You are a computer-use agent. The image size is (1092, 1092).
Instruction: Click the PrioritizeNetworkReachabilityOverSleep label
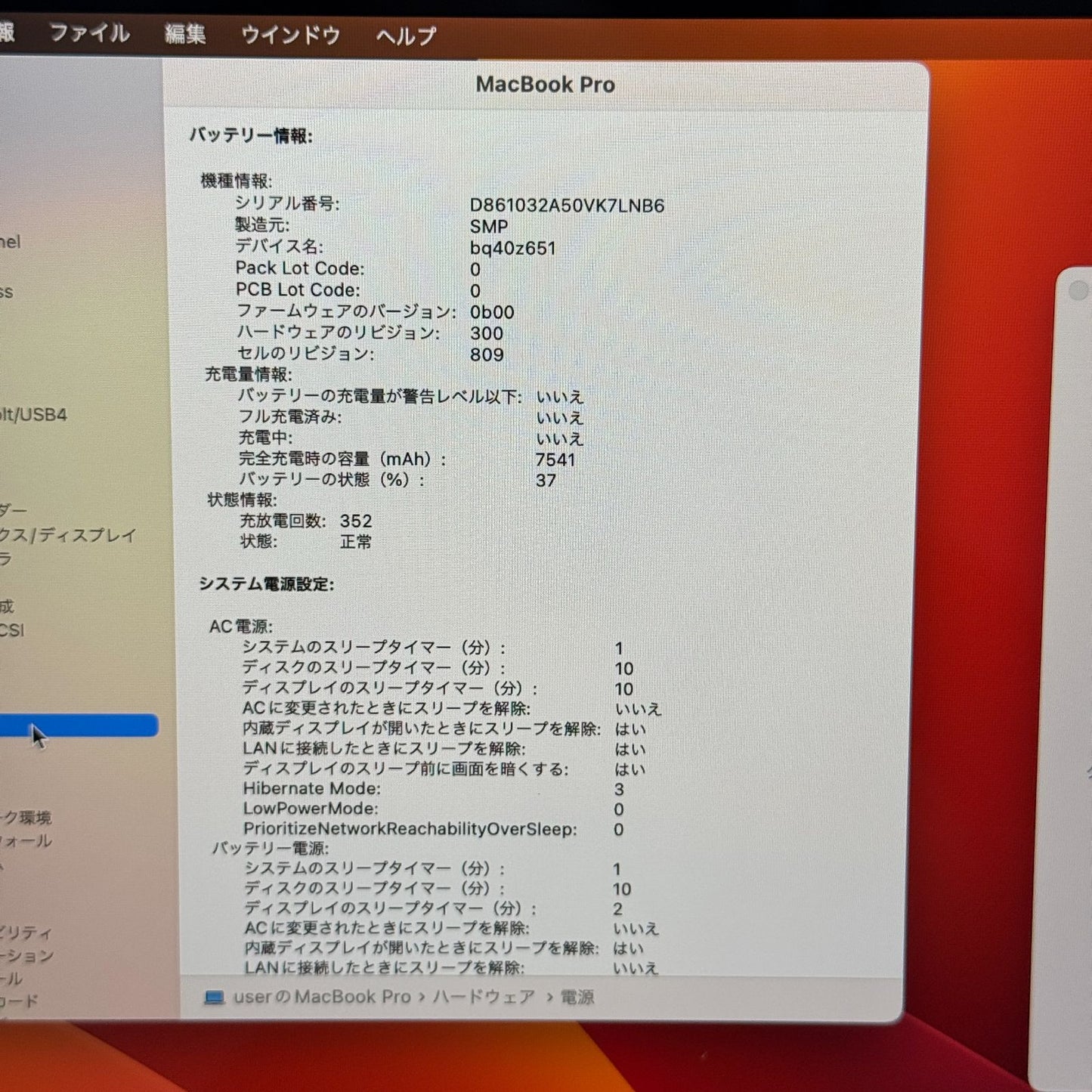point(410,829)
